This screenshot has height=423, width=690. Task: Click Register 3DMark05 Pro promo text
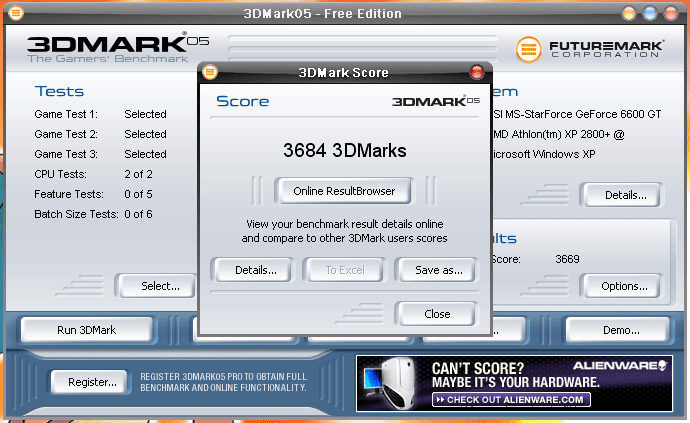coord(224,382)
